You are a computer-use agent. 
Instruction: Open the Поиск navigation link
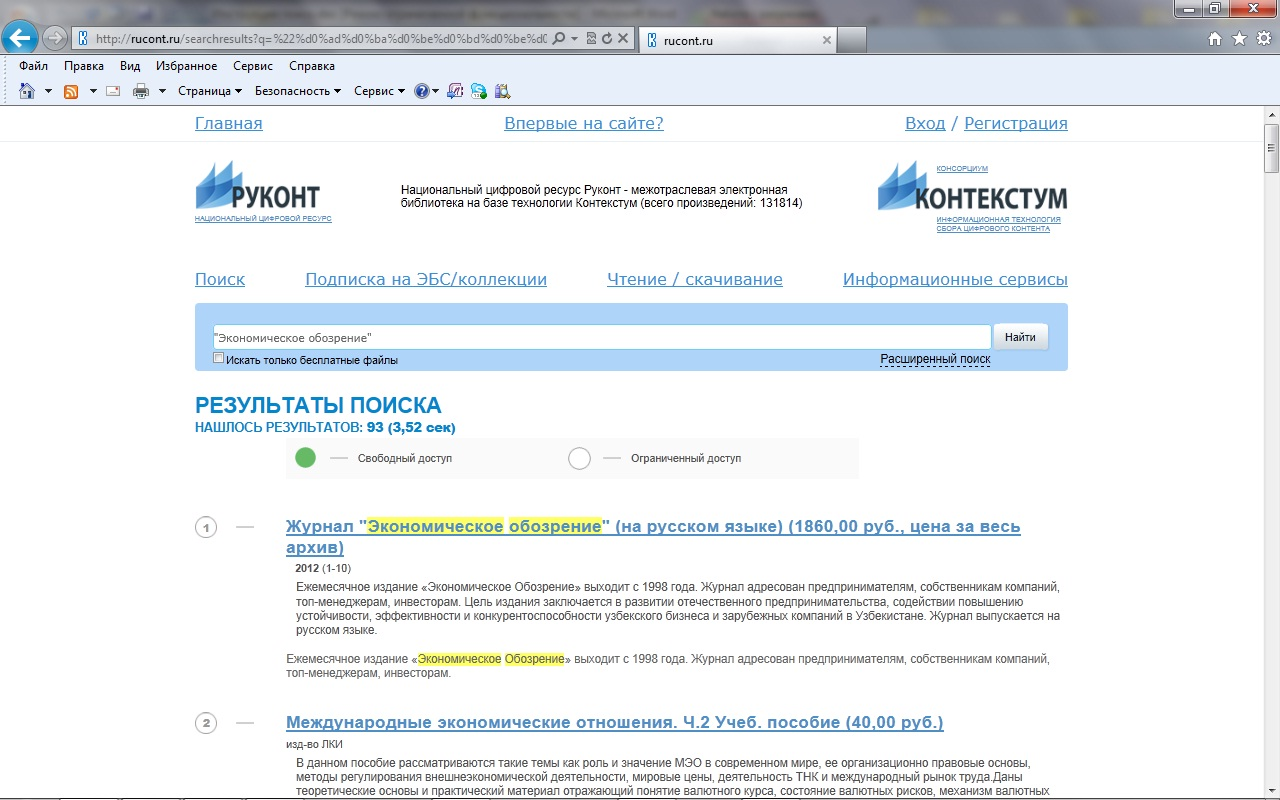[220, 279]
